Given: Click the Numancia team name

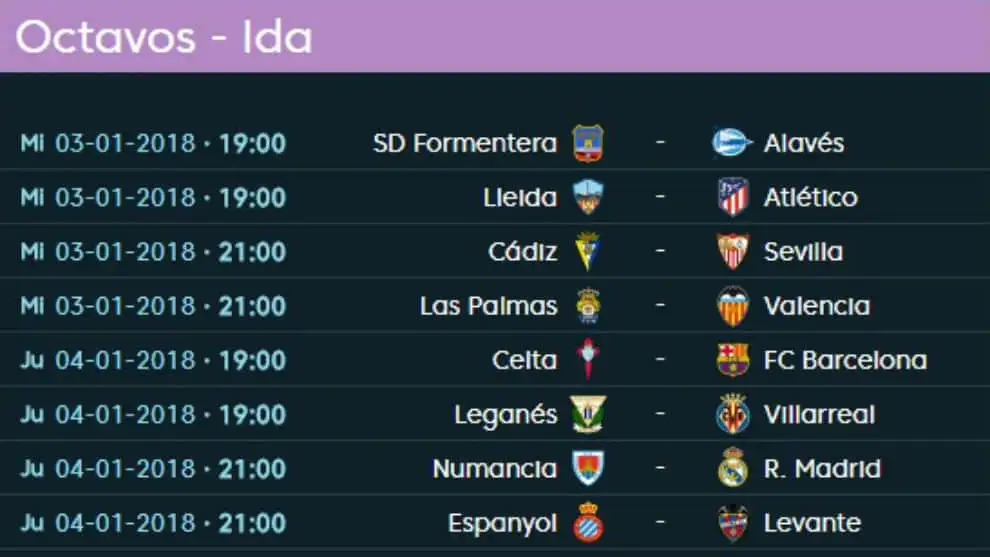Looking at the screenshot, I should click(494, 468).
